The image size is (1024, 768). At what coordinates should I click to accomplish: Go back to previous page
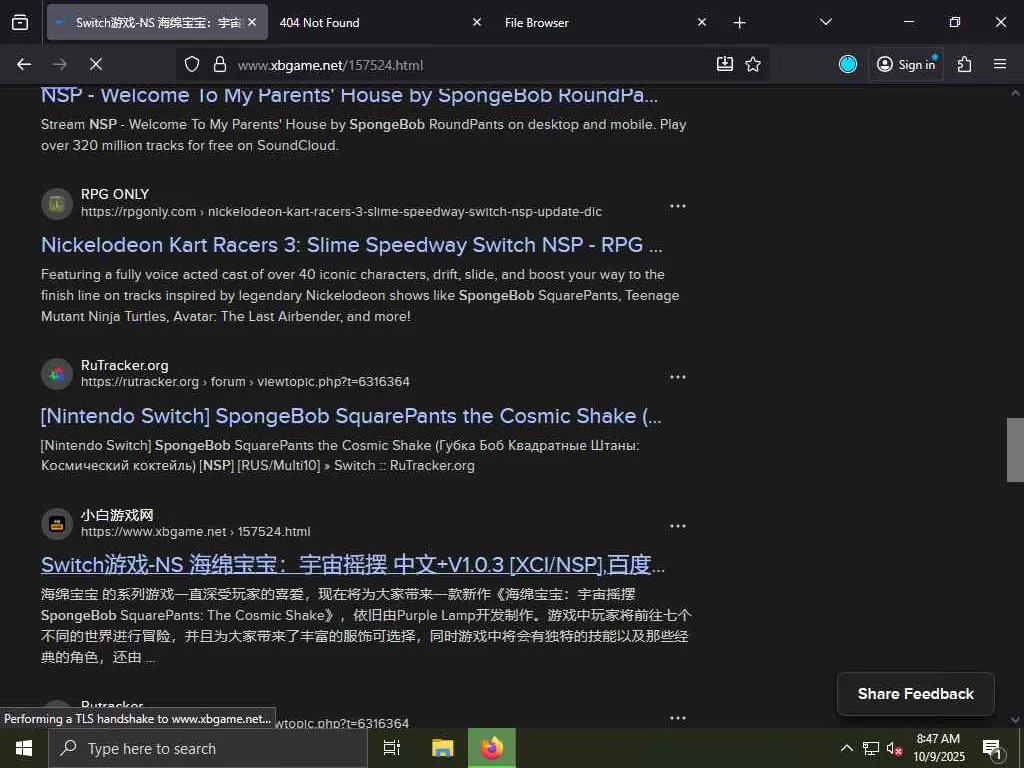point(24,64)
